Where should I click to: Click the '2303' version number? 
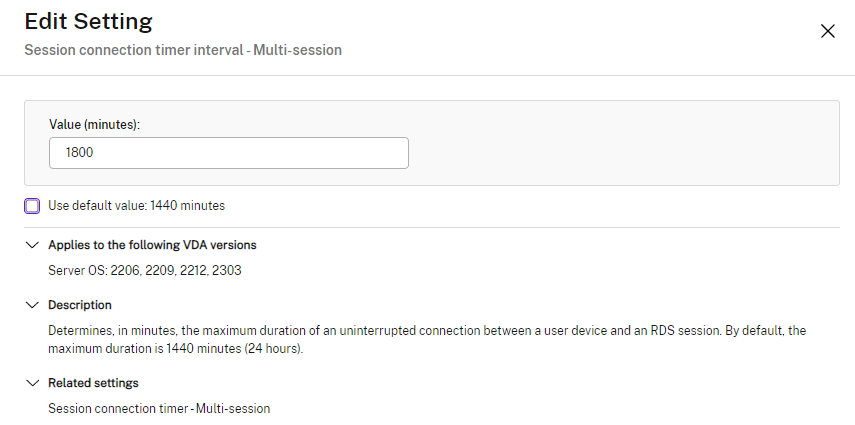click(227, 270)
